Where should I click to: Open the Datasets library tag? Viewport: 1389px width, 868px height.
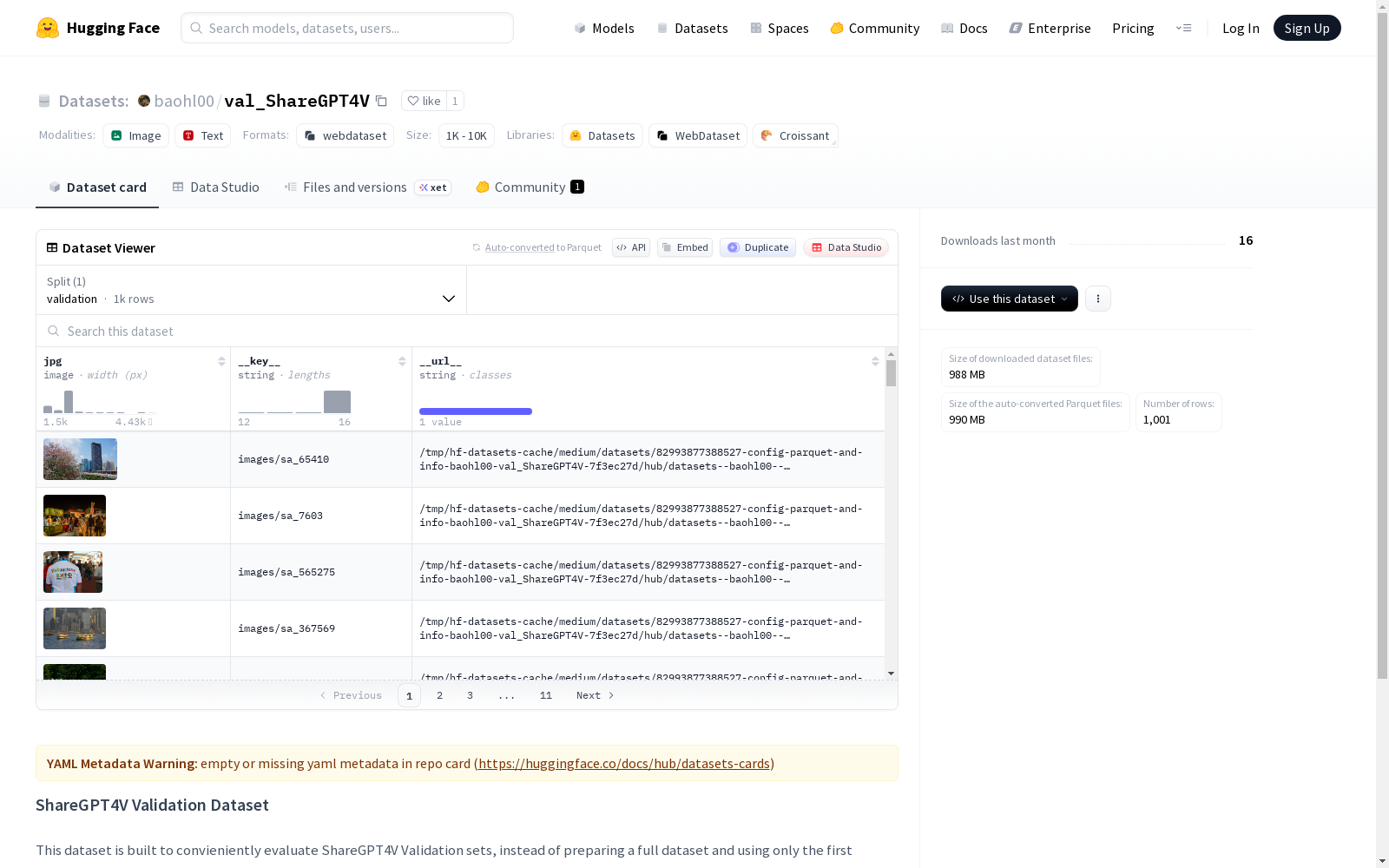click(602, 135)
